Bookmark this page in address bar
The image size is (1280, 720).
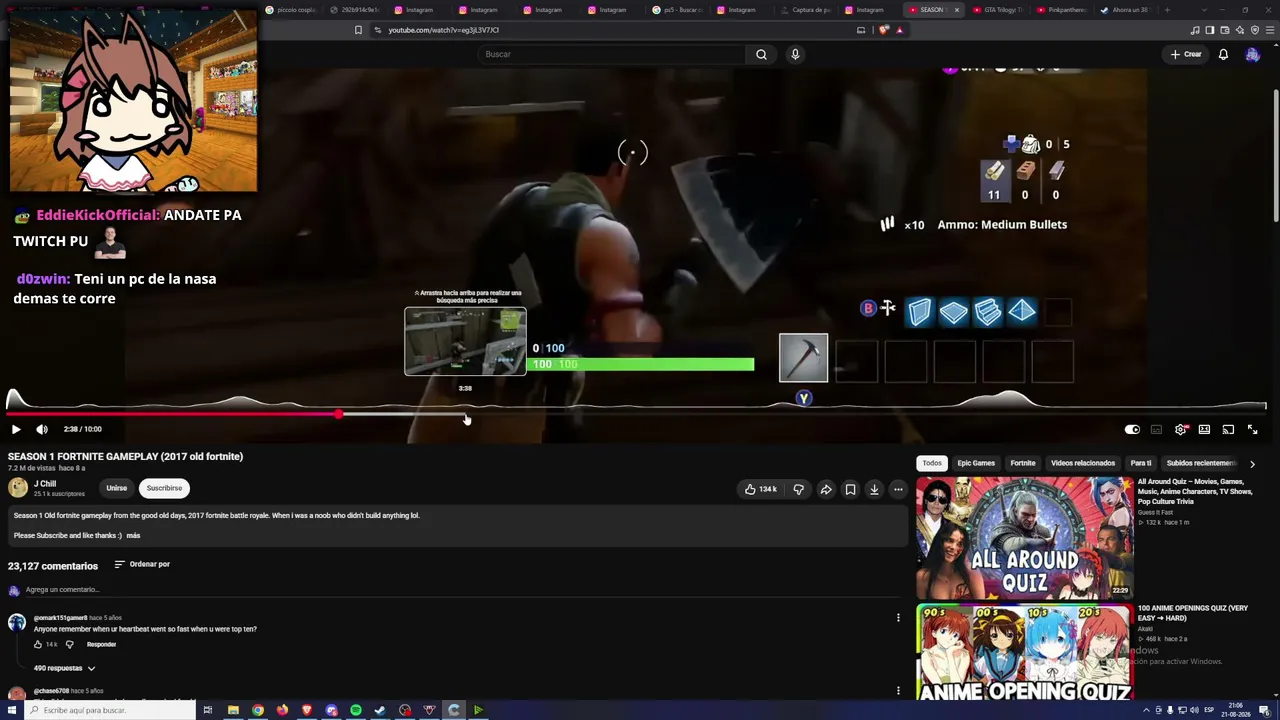[358, 30]
